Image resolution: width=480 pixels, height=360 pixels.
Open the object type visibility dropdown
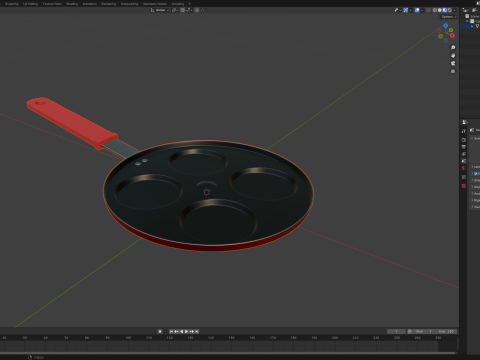click(x=398, y=10)
